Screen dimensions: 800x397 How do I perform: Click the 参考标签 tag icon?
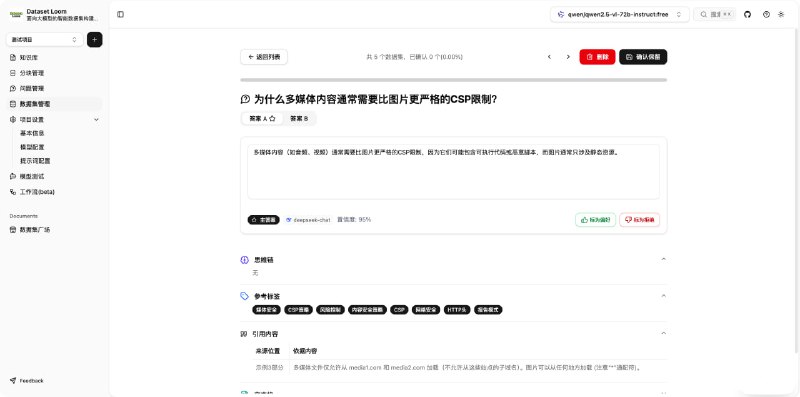coord(244,296)
